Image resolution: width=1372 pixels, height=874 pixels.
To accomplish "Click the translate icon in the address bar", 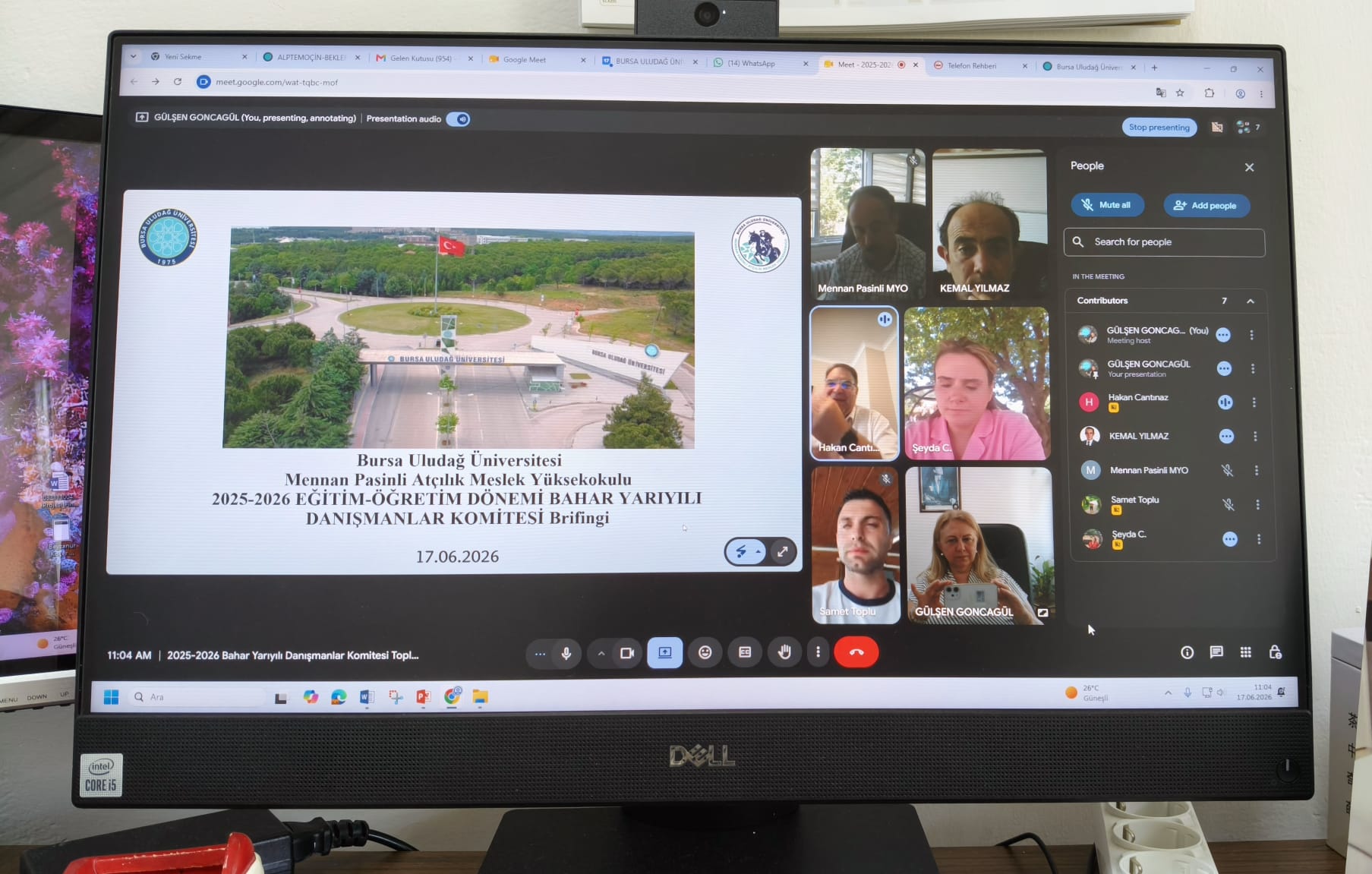I will tap(1160, 93).
